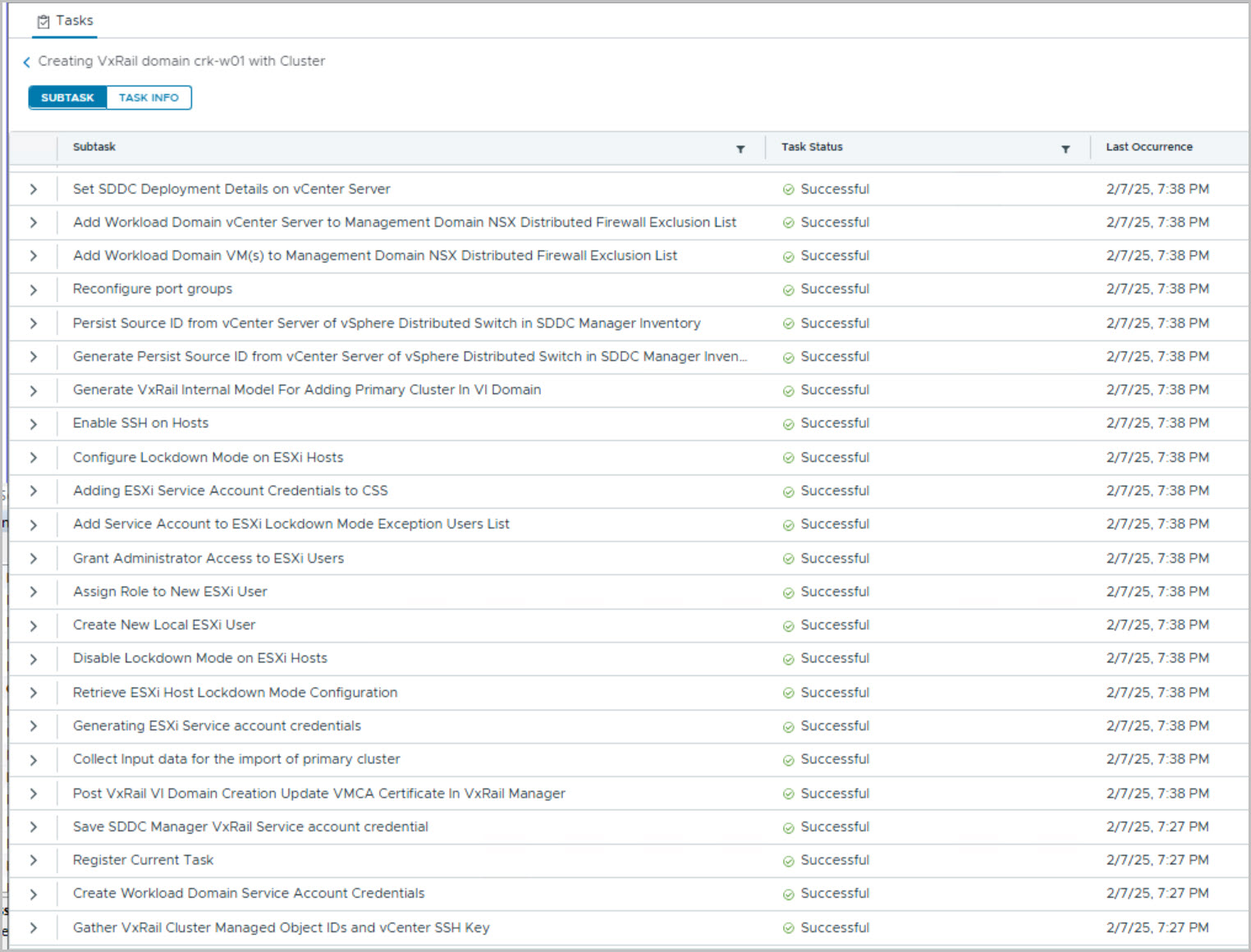Switch to the TASK INFO tab

click(x=149, y=98)
